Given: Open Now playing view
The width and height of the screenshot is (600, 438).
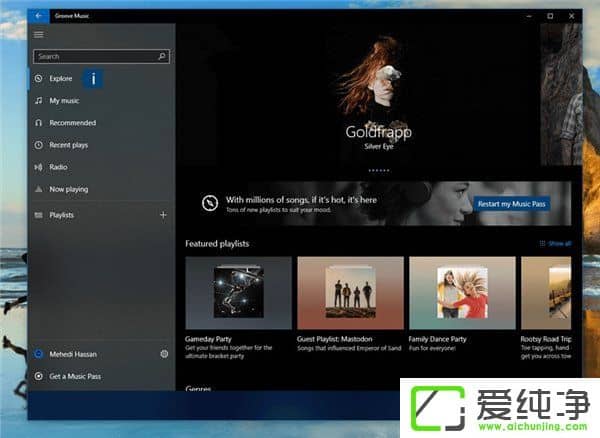Looking at the screenshot, I should [x=68, y=189].
